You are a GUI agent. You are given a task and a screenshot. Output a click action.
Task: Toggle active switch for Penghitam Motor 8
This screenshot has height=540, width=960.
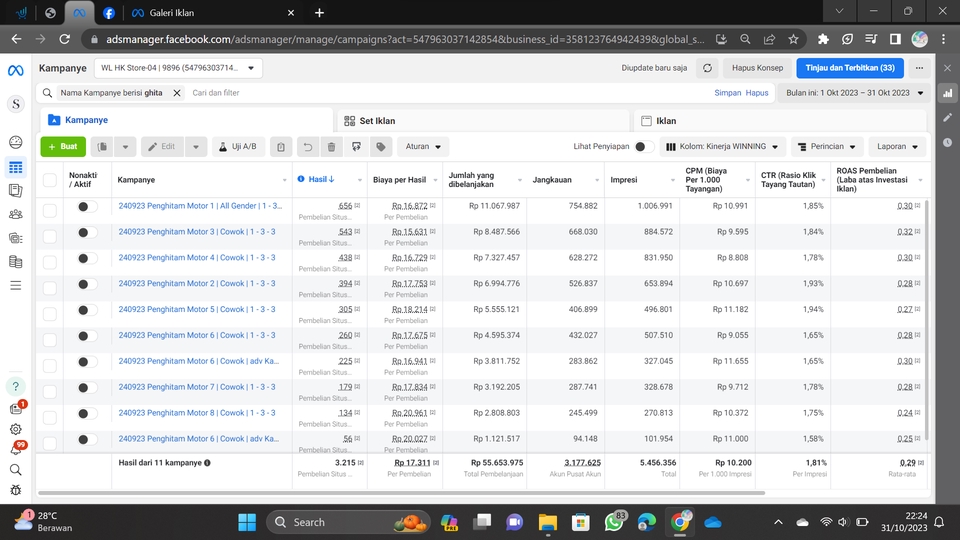[x=87, y=413]
